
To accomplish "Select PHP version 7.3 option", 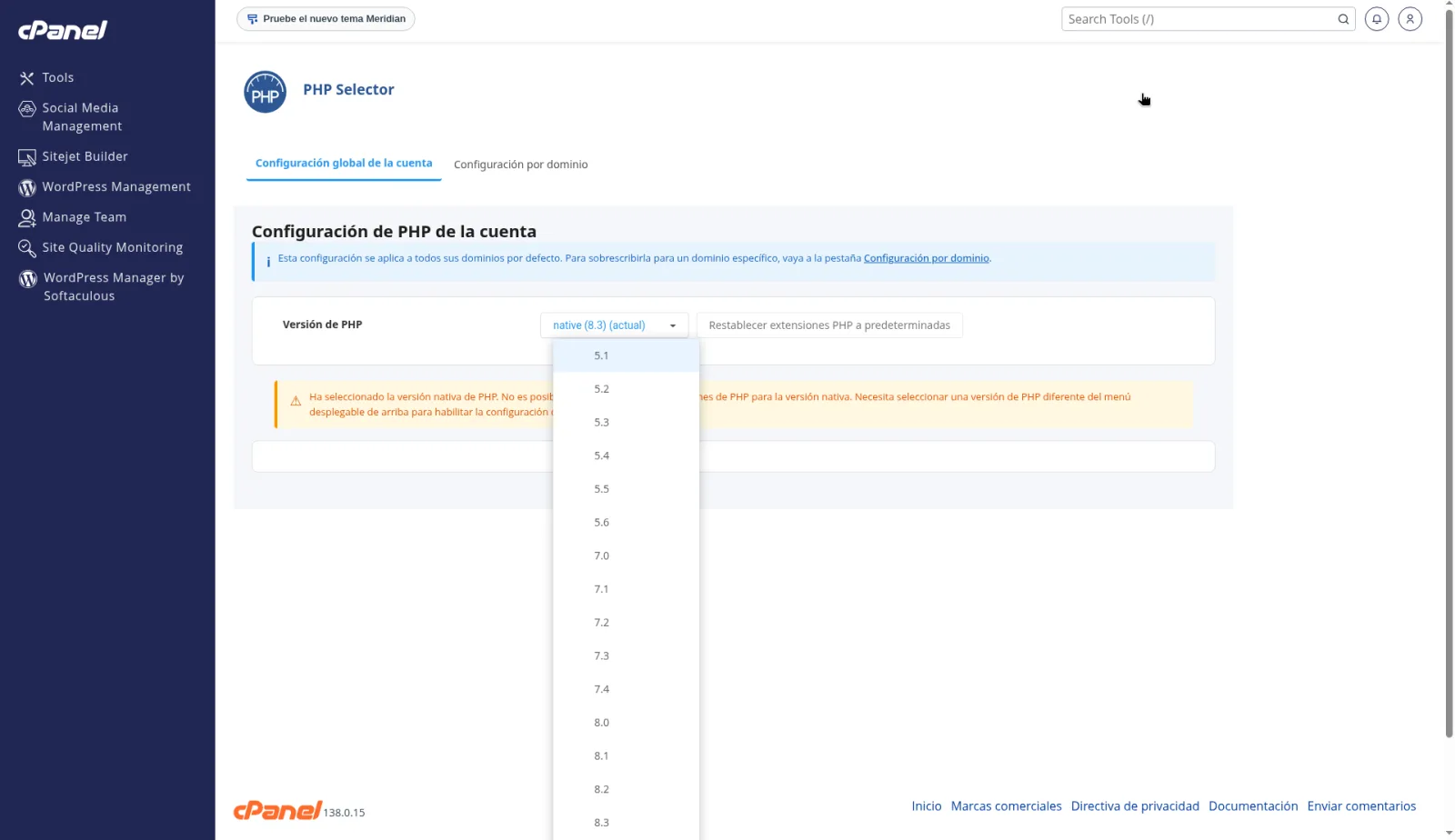I will [x=626, y=655].
